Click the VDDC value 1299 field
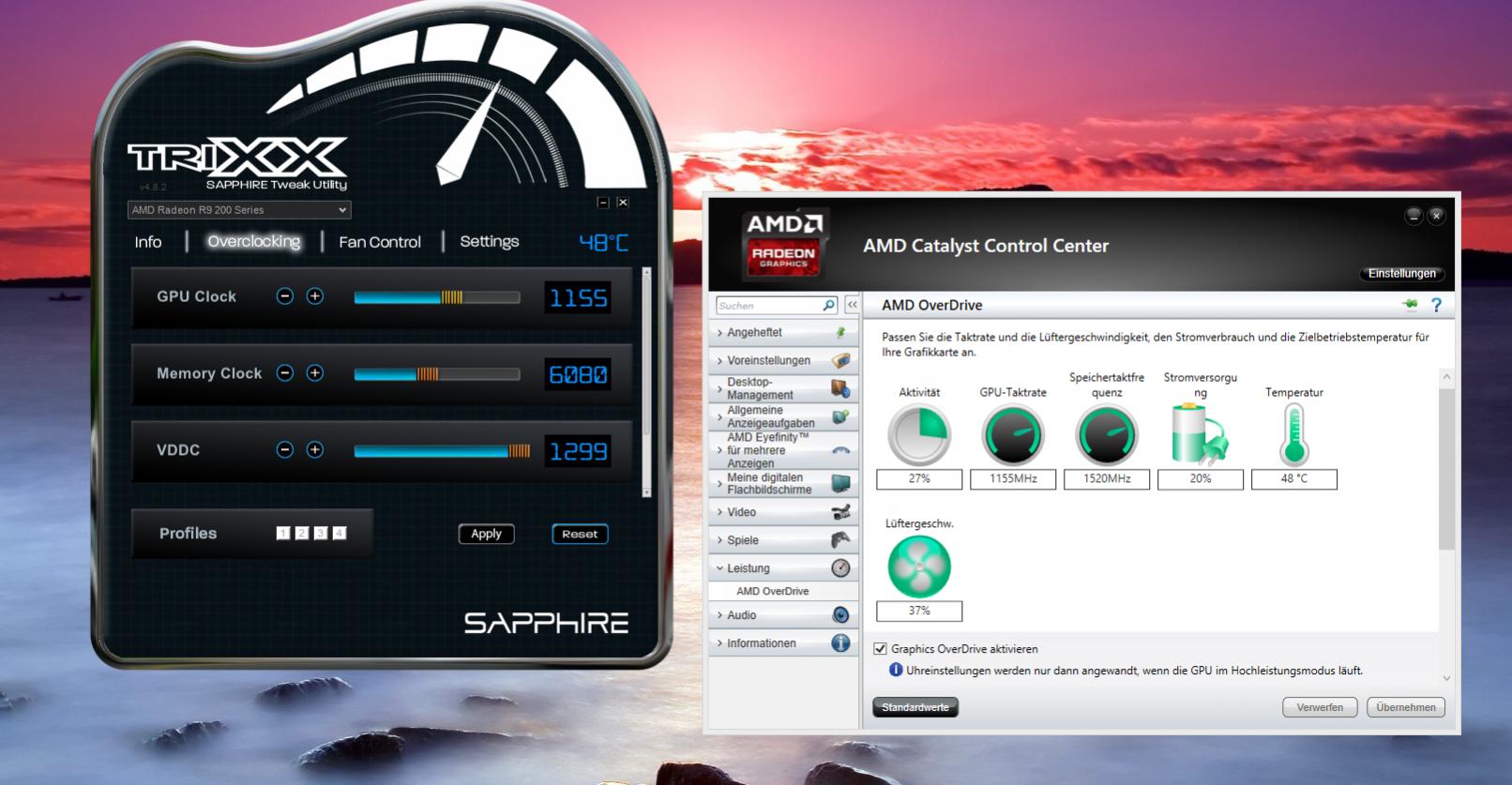The image size is (1512, 785). [579, 452]
